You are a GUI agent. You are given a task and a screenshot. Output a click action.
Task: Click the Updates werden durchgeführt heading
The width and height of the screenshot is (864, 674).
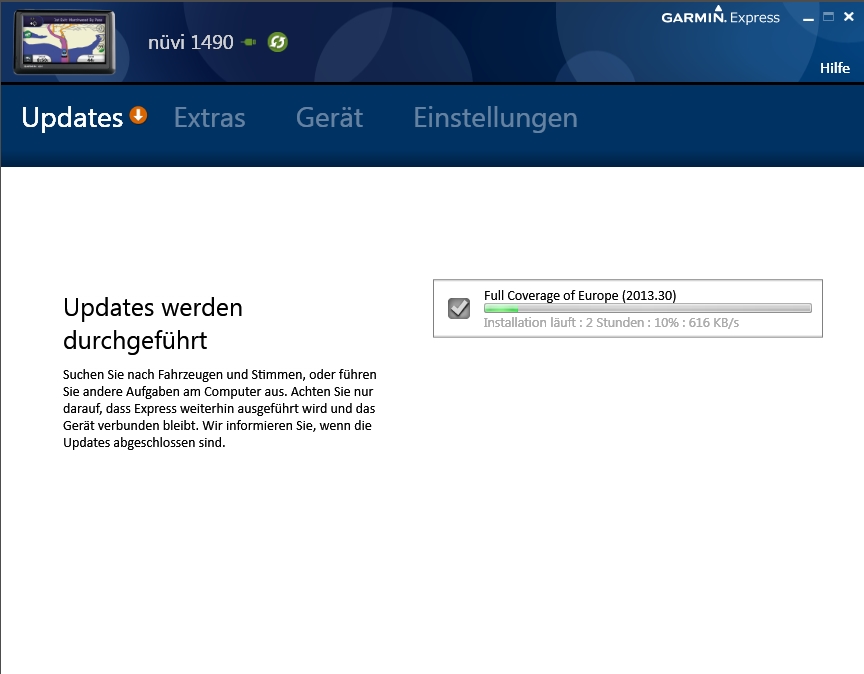pyautogui.click(x=153, y=323)
